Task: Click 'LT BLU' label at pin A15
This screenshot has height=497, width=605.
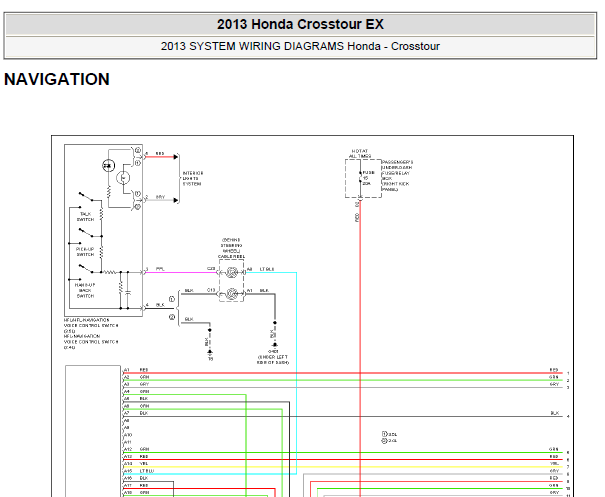Action: point(147,471)
